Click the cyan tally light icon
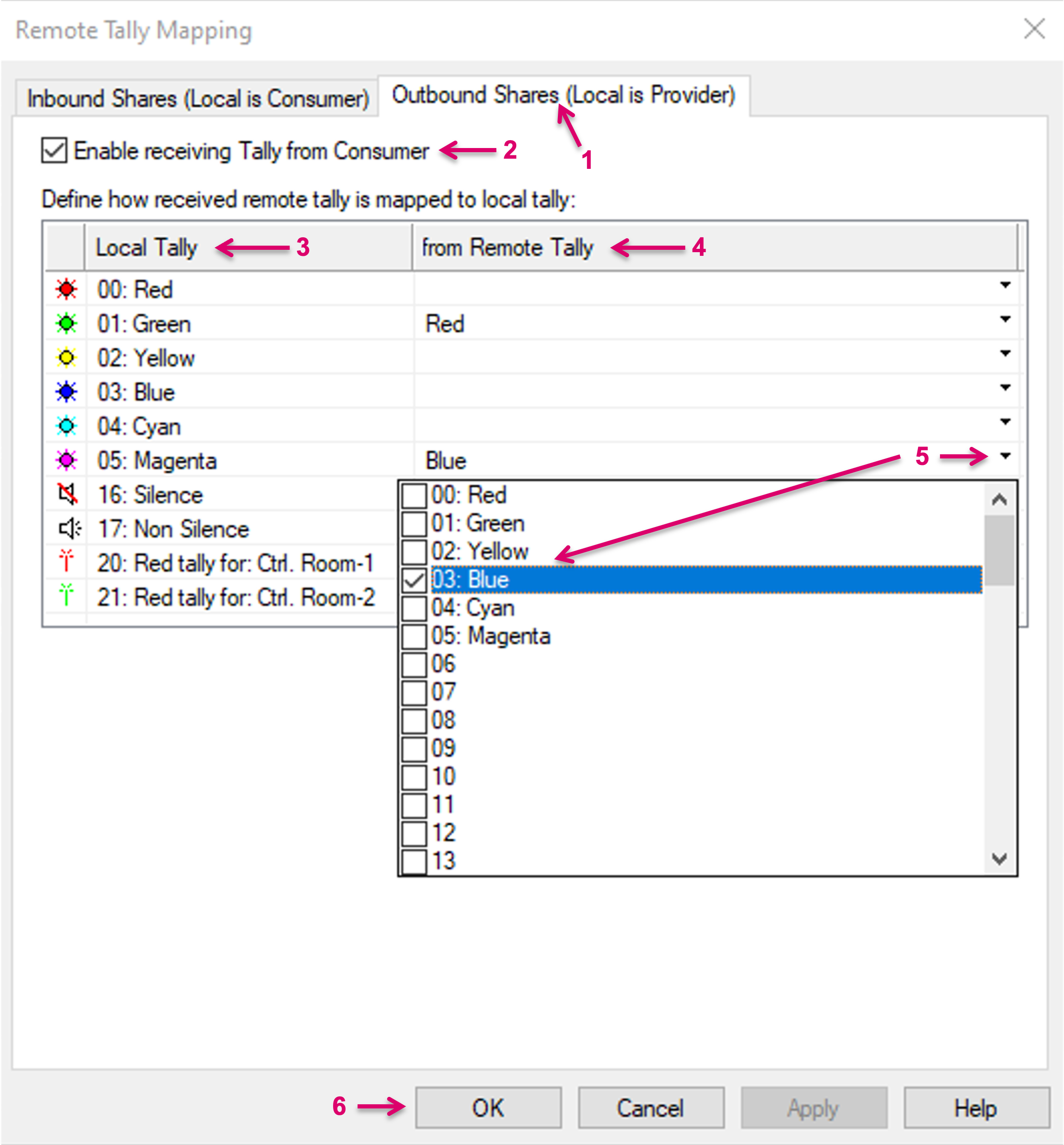 pos(66,426)
